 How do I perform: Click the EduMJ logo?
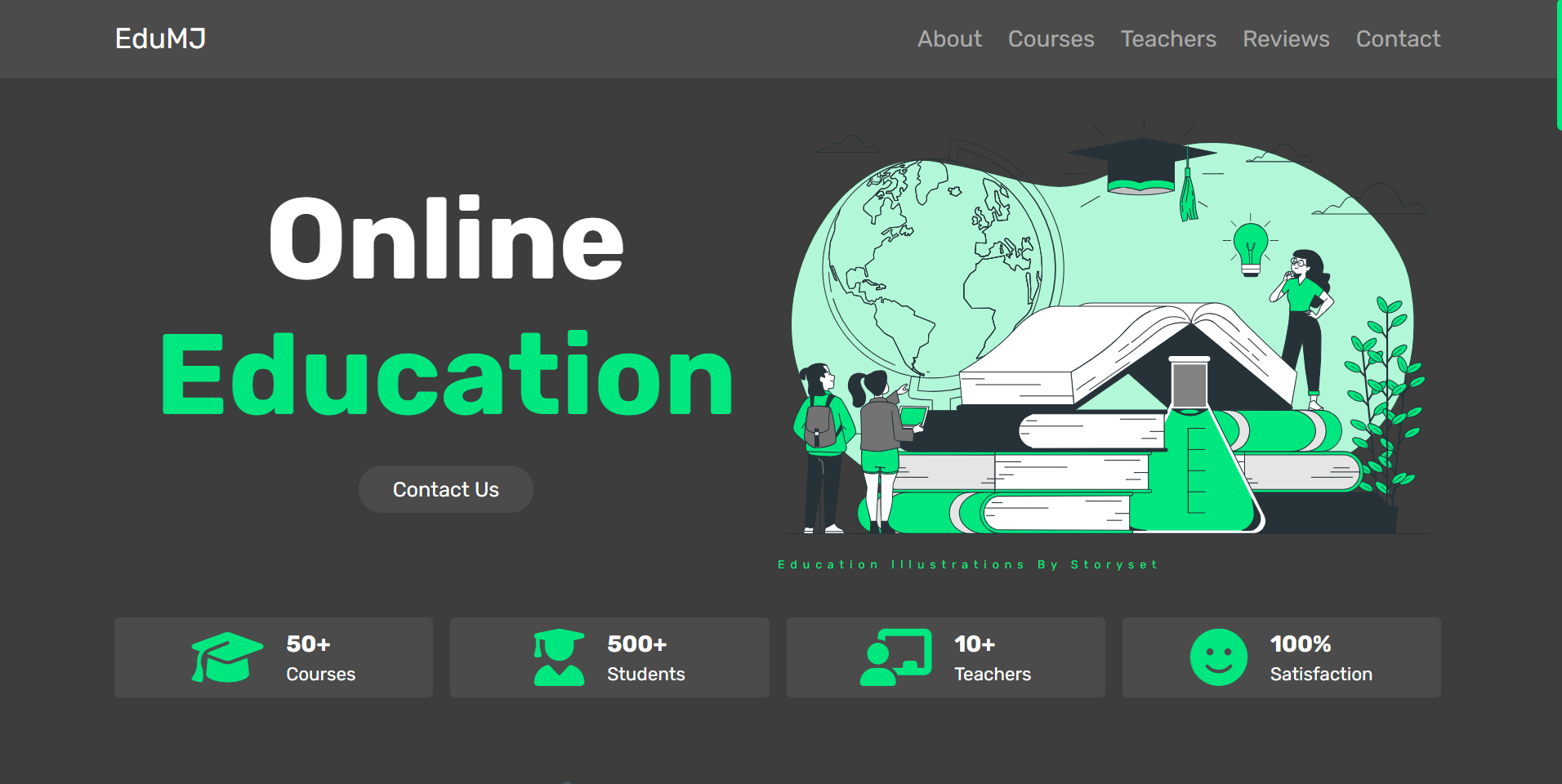(x=160, y=39)
